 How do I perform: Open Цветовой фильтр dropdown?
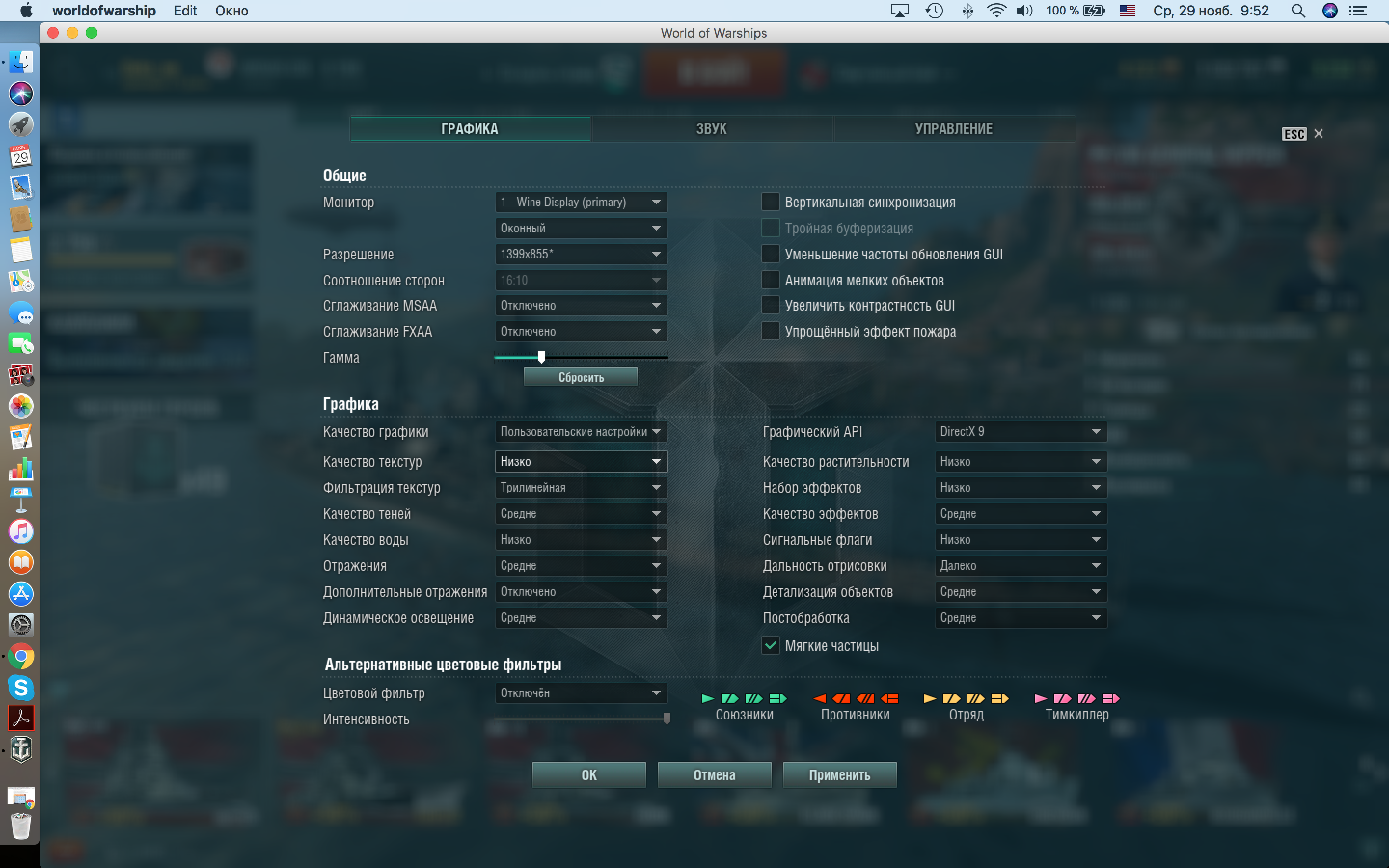tap(581, 693)
